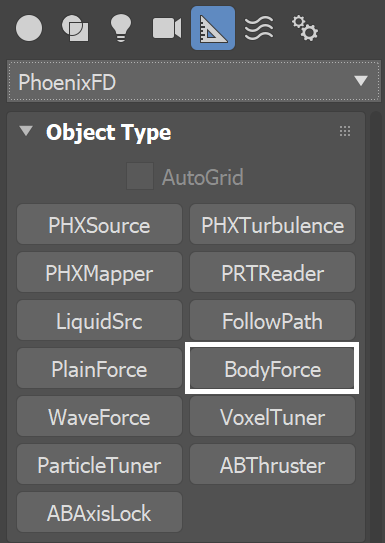The width and height of the screenshot is (385, 543).
Task: Select the Geometry sphere category icon
Action: click(x=29, y=28)
